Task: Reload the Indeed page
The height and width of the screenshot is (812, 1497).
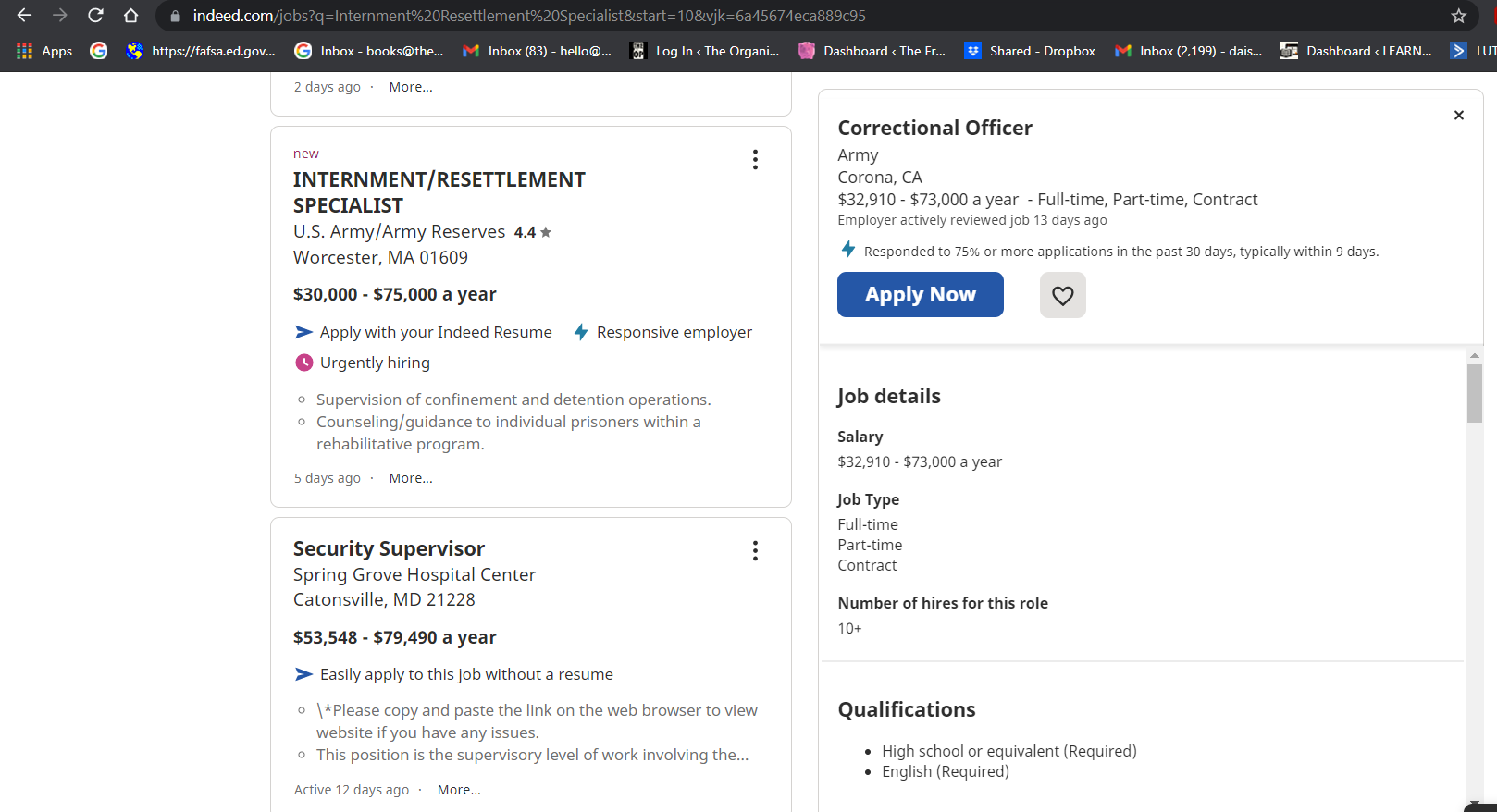Action: point(95,16)
